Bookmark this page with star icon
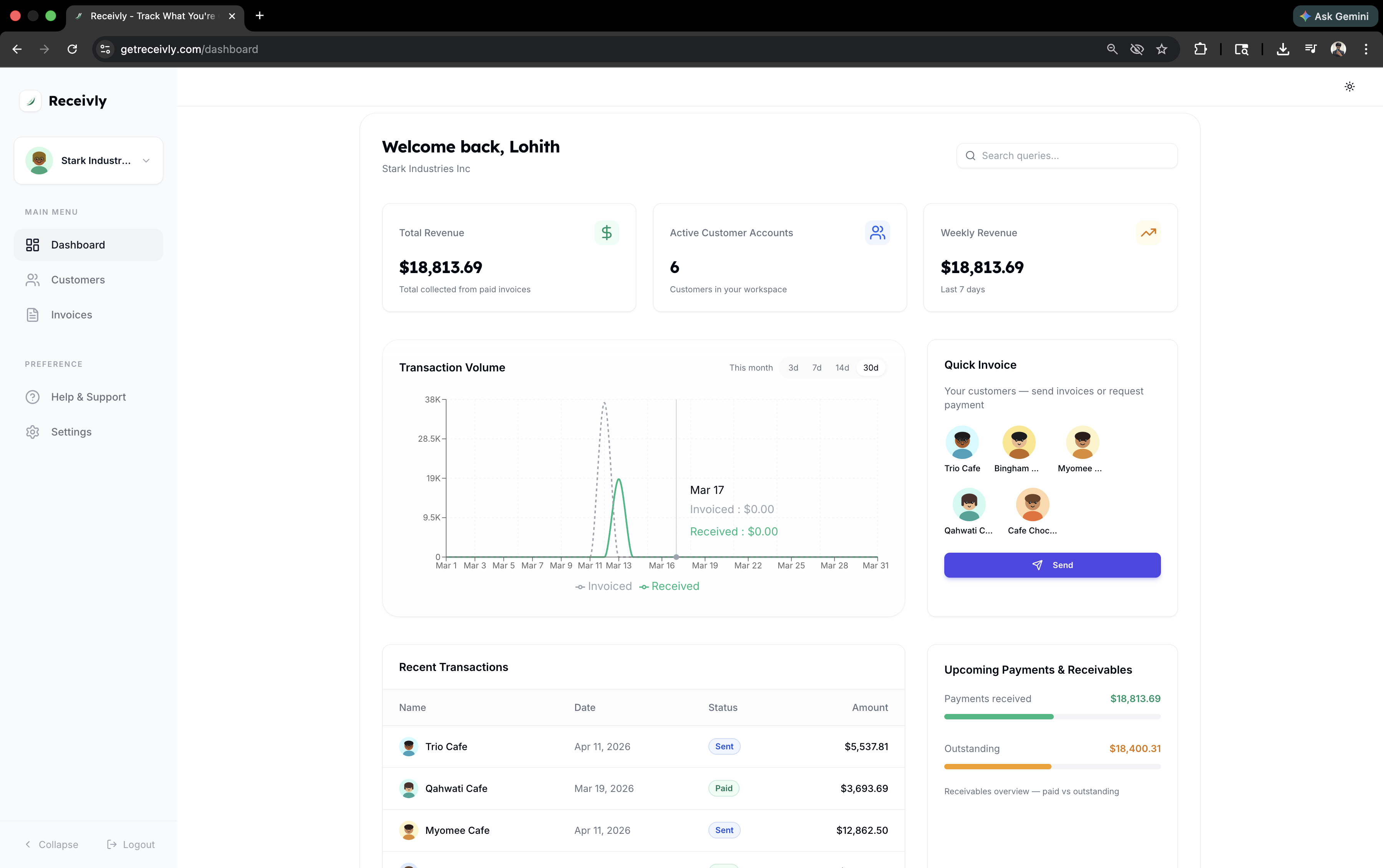Viewport: 1383px width, 868px height. point(1161,50)
